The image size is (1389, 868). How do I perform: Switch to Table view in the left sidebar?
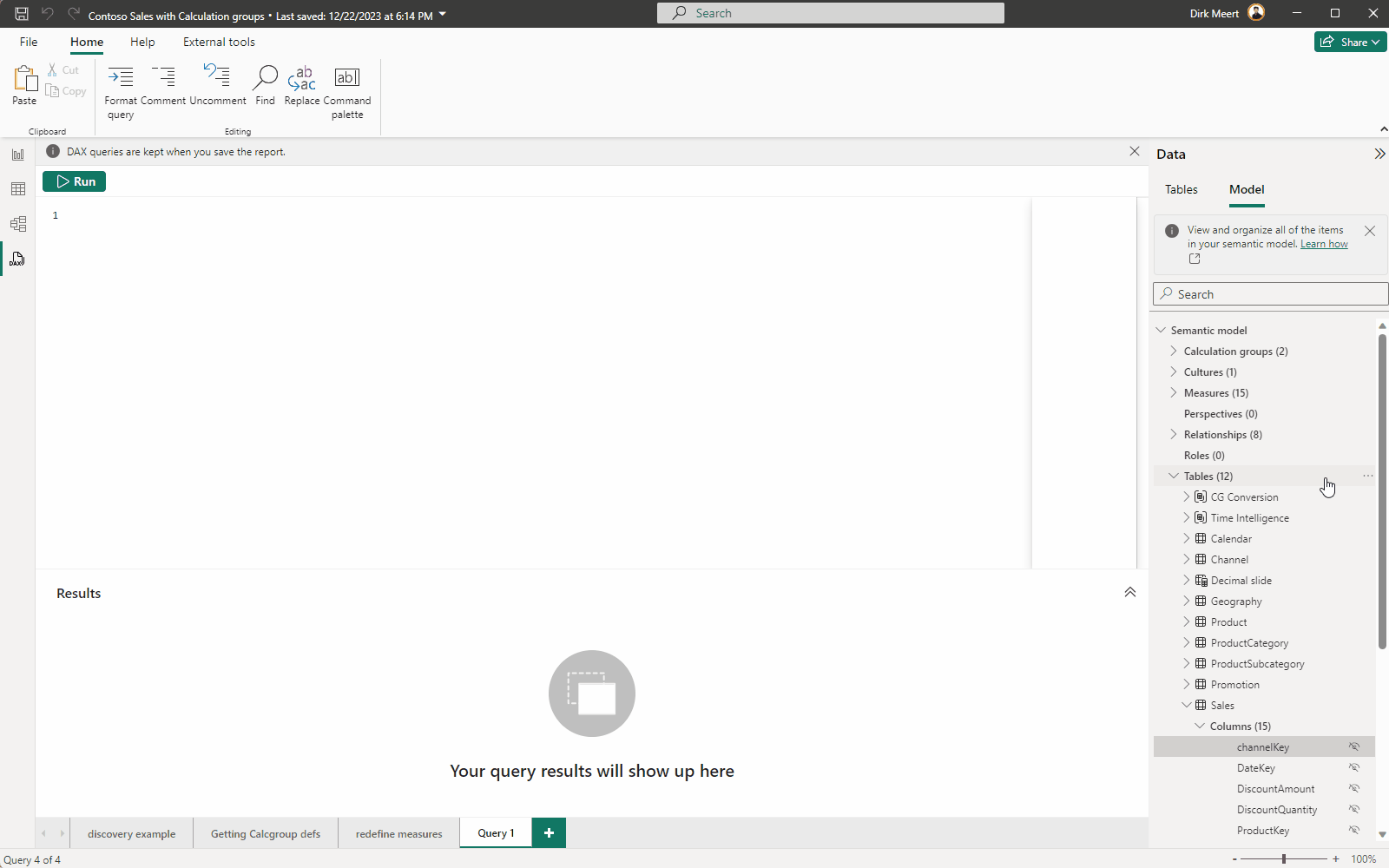[x=17, y=188]
